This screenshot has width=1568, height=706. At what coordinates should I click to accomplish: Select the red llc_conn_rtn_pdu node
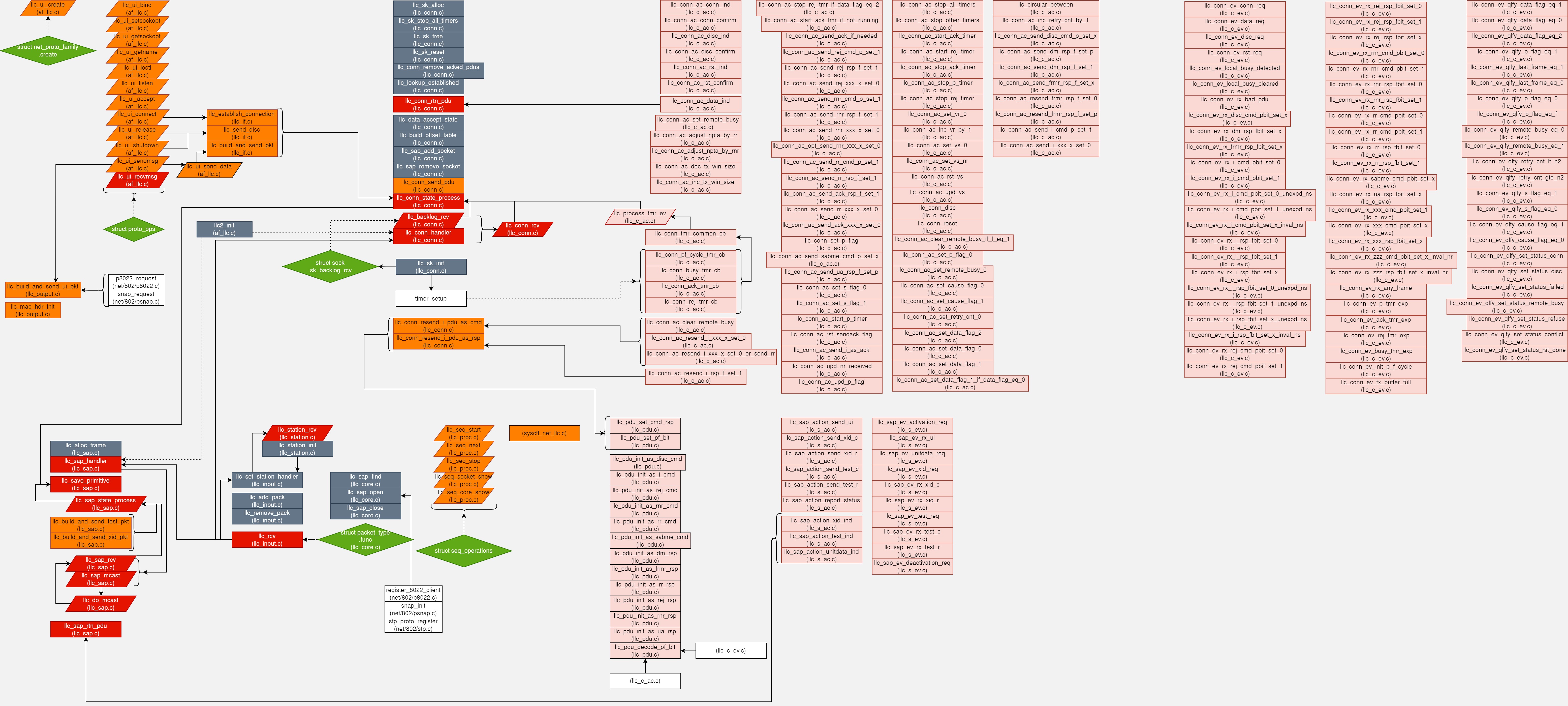tap(428, 104)
